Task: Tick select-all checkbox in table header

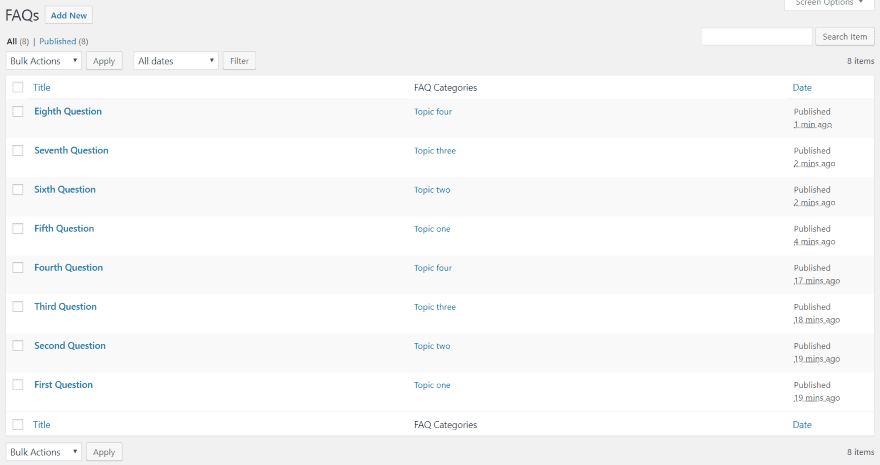Action: [x=18, y=88]
